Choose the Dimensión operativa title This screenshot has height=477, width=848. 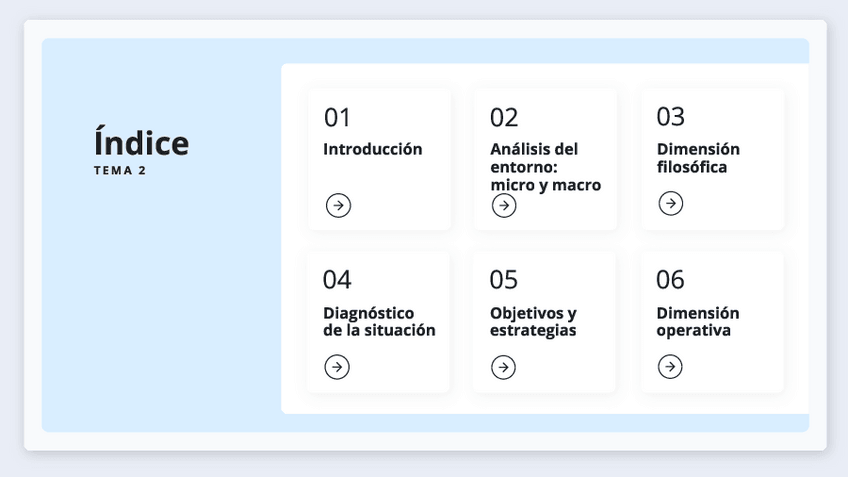click(698, 322)
